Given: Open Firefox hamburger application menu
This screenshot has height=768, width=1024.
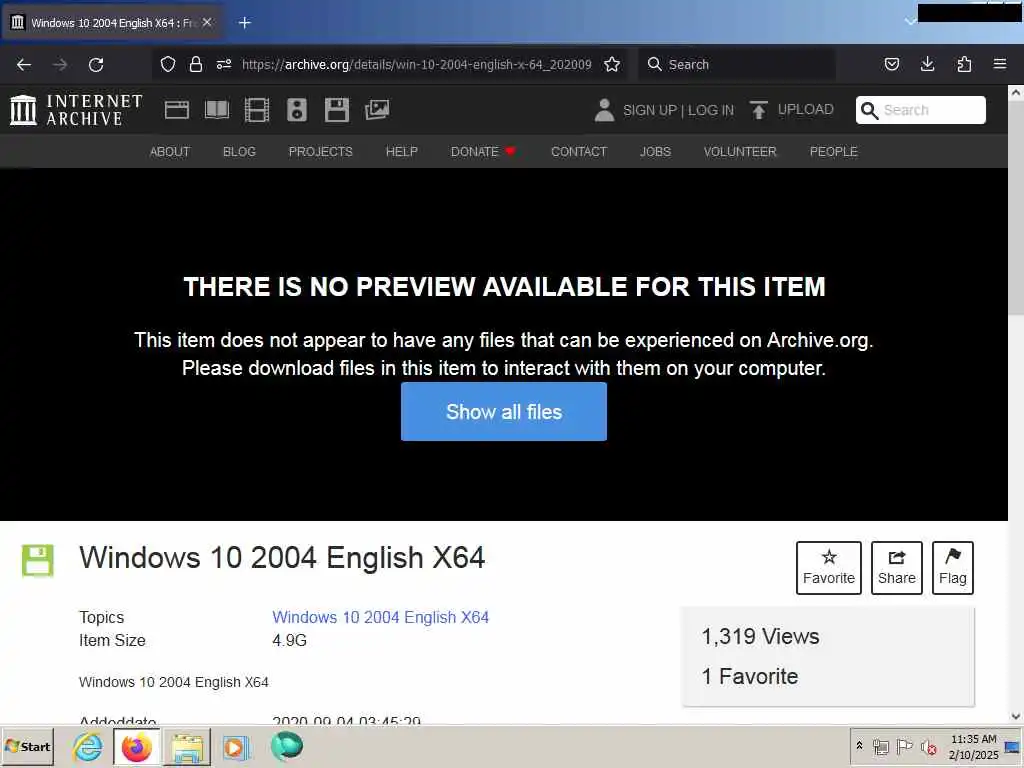Looking at the screenshot, I should (1000, 64).
